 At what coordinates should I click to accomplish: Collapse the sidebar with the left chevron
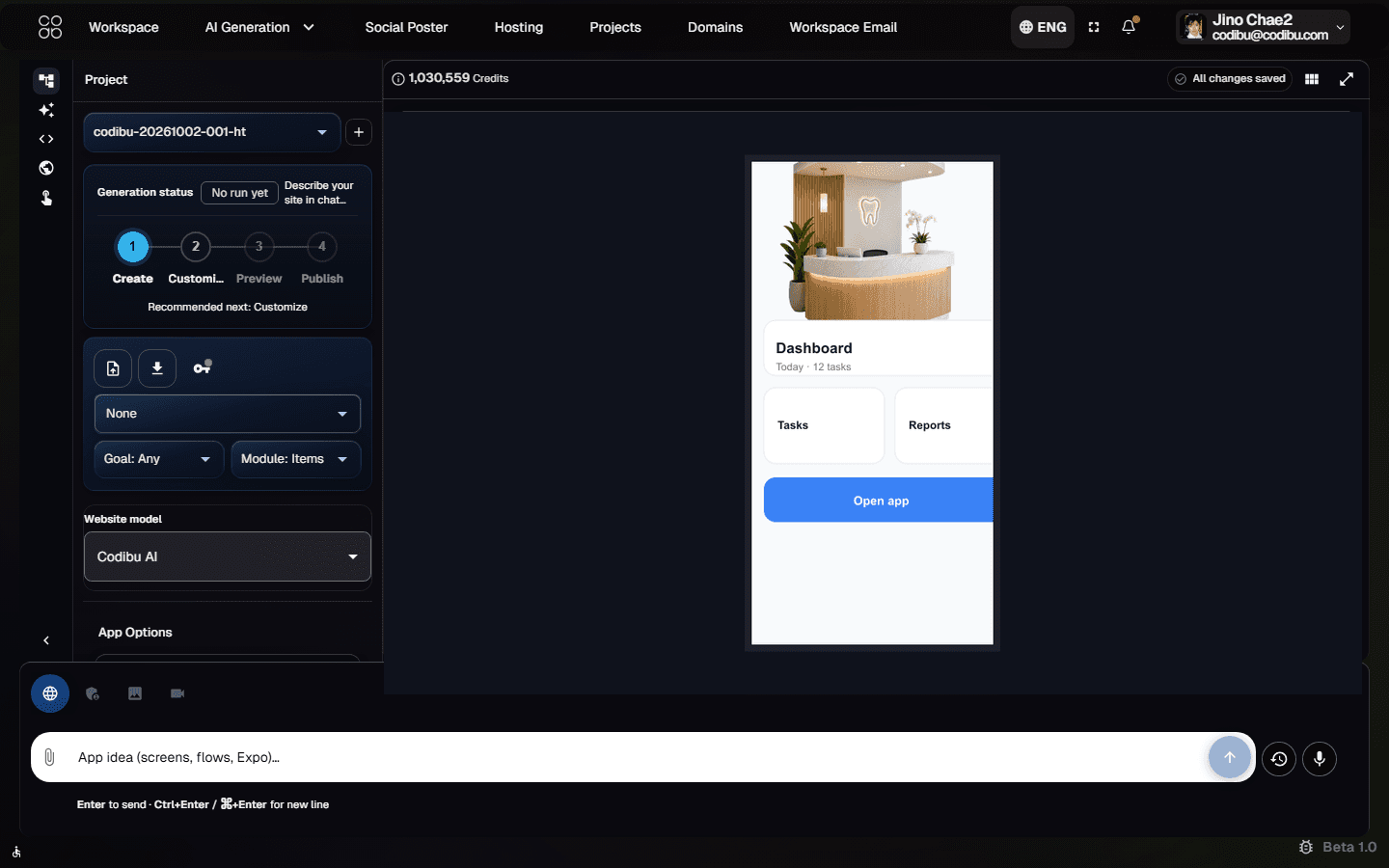tap(46, 640)
